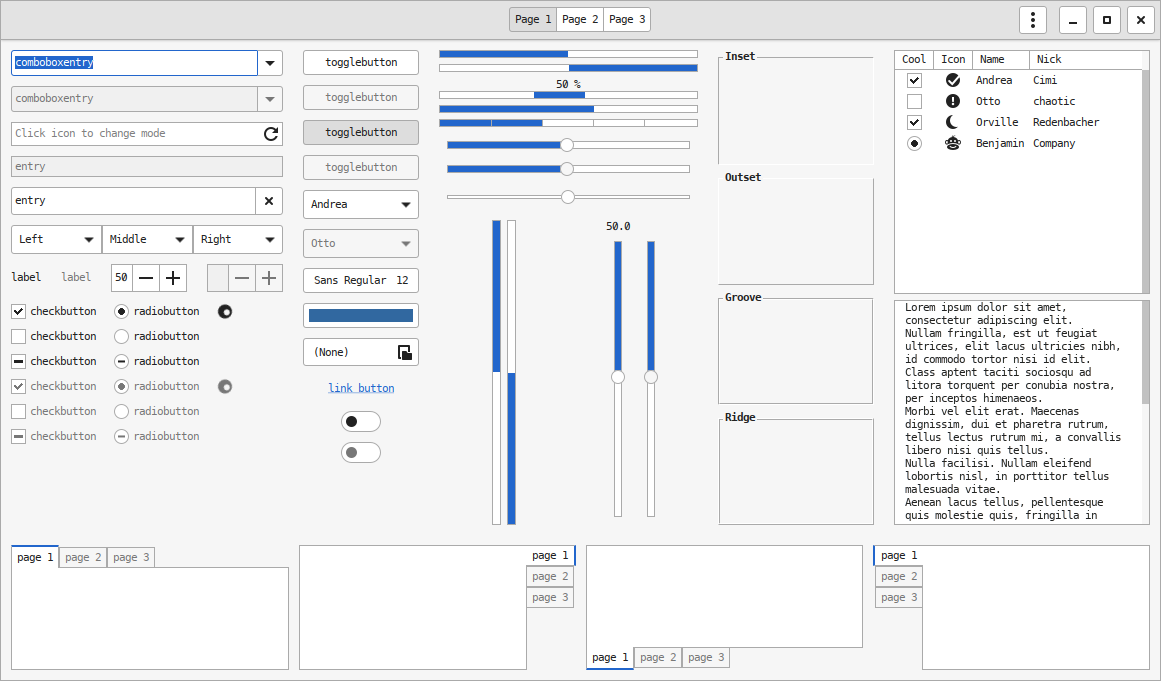Clear the entry with the X icon
The image size is (1161, 681).
pos(269,201)
